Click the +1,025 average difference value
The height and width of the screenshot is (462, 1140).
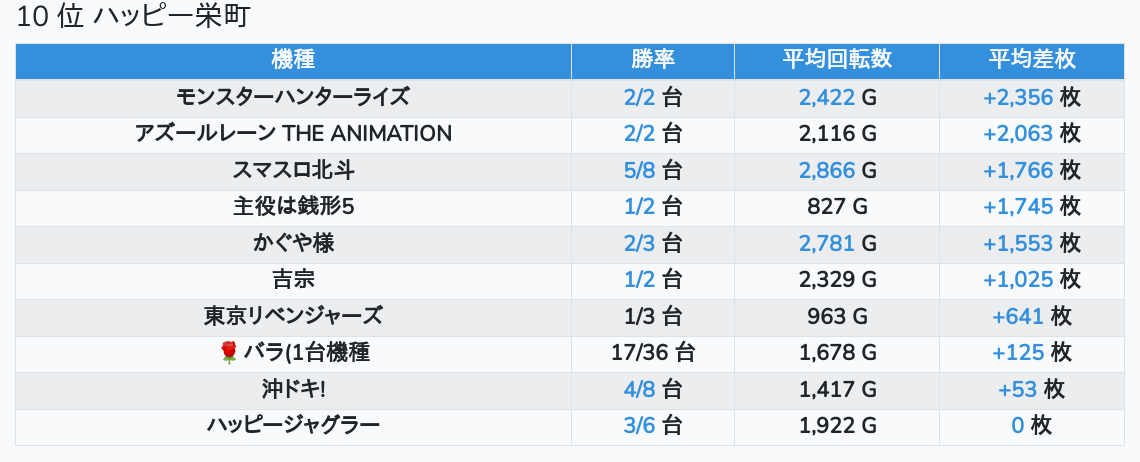(x=1018, y=279)
